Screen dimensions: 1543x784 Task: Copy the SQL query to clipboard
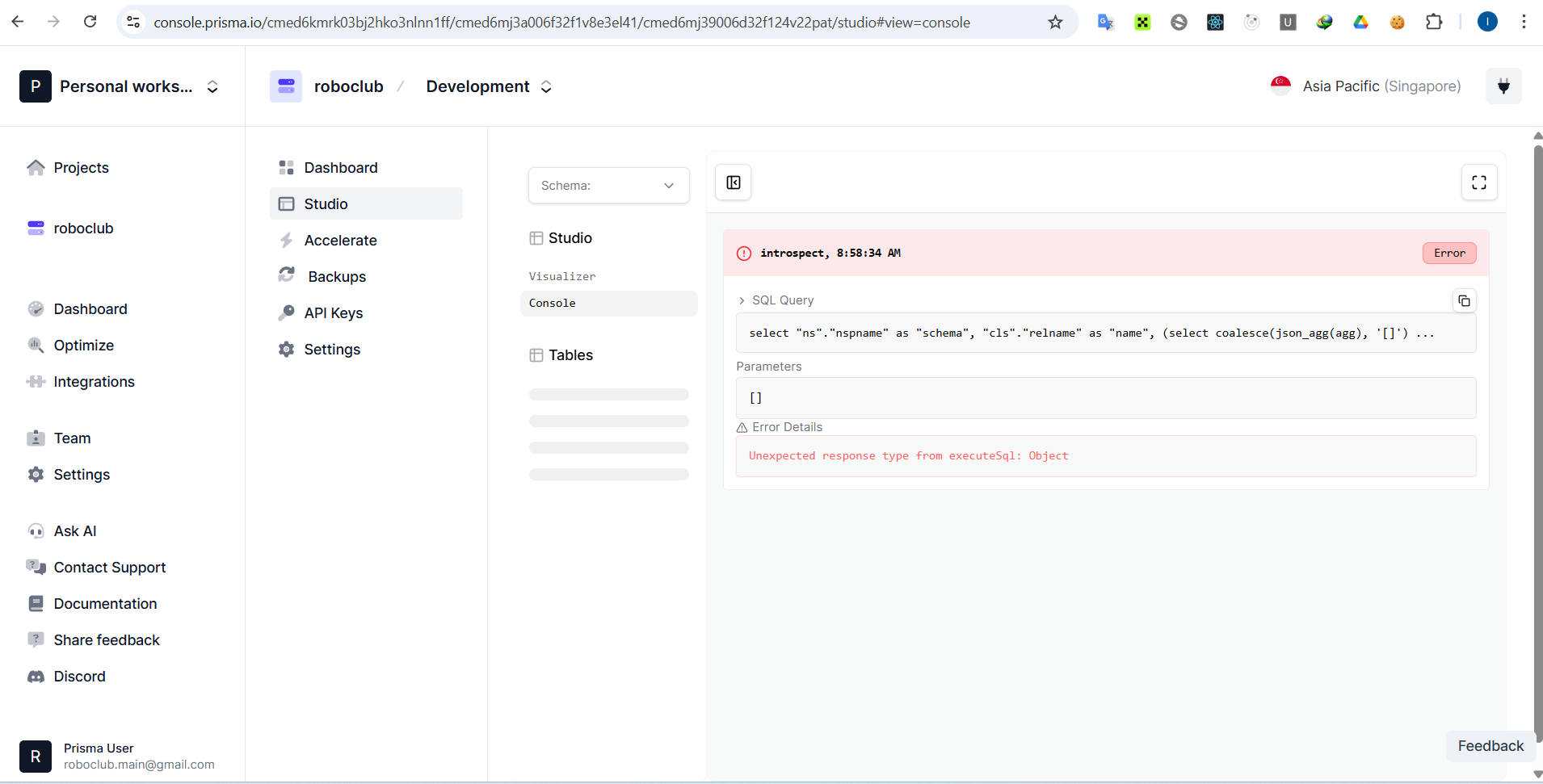click(1464, 301)
